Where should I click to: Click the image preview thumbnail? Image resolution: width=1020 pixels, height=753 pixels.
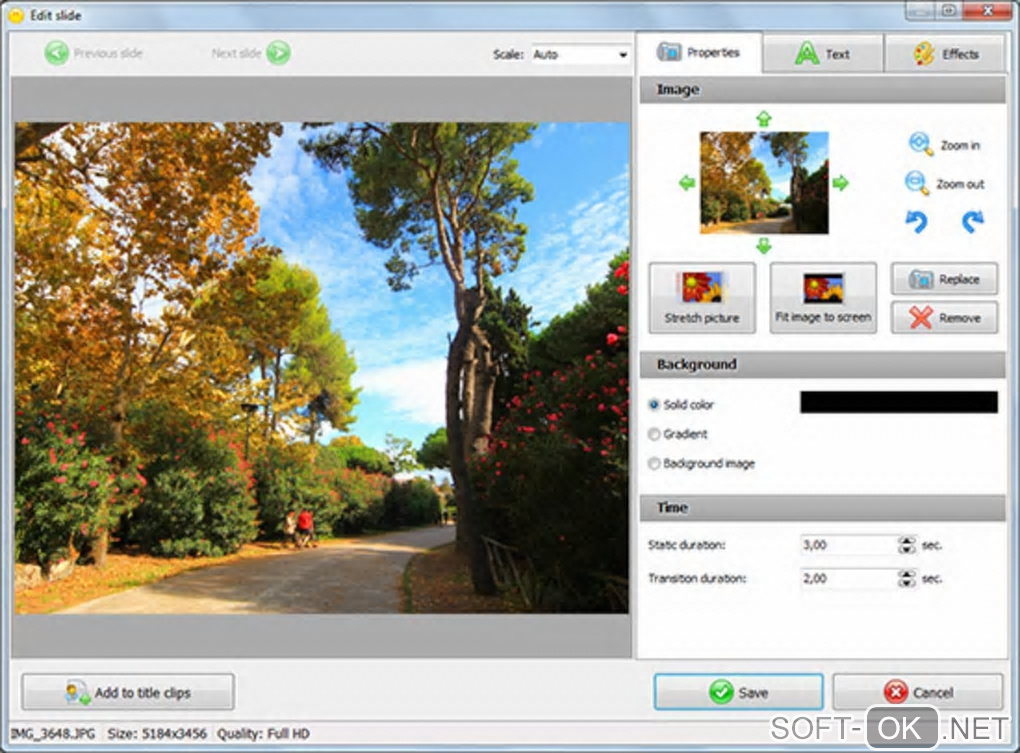tap(764, 183)
